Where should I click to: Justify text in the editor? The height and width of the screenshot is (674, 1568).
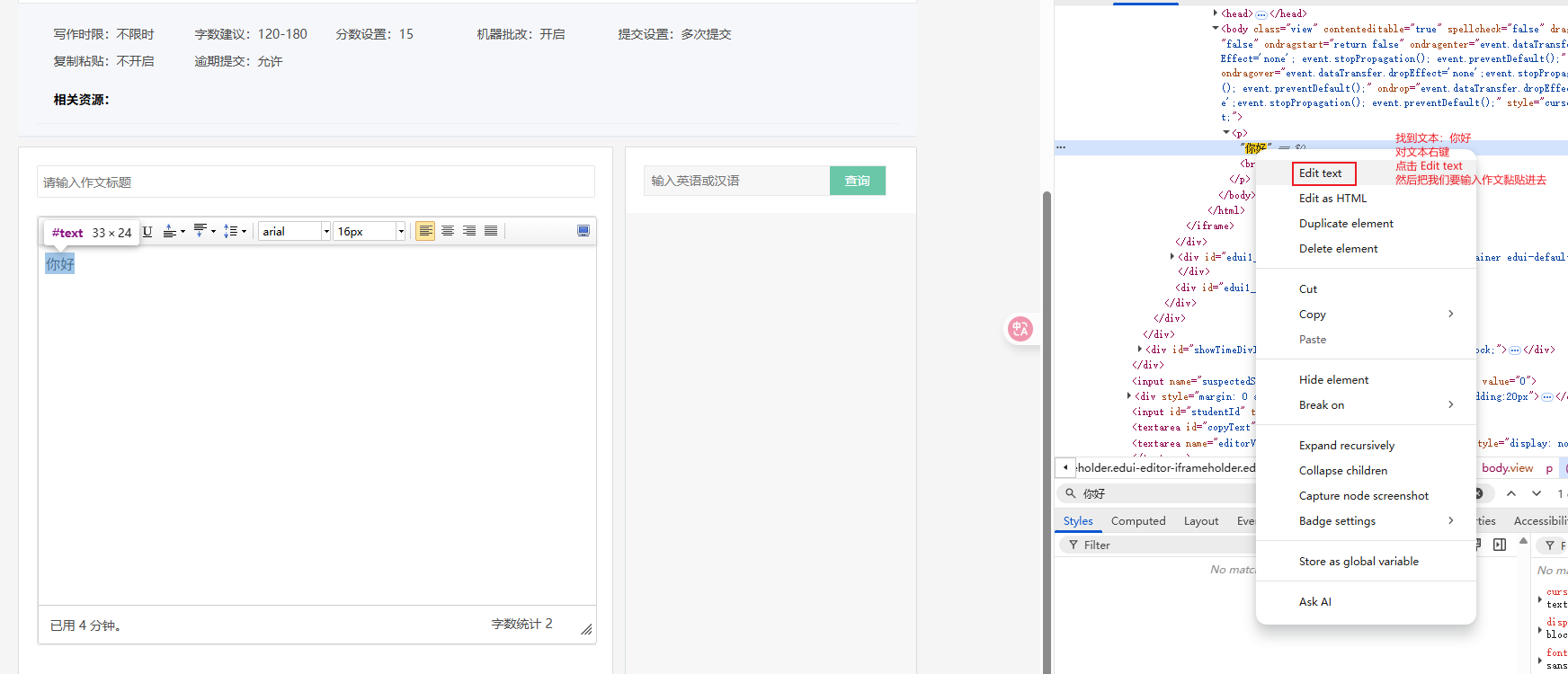[x=491, y=231]
